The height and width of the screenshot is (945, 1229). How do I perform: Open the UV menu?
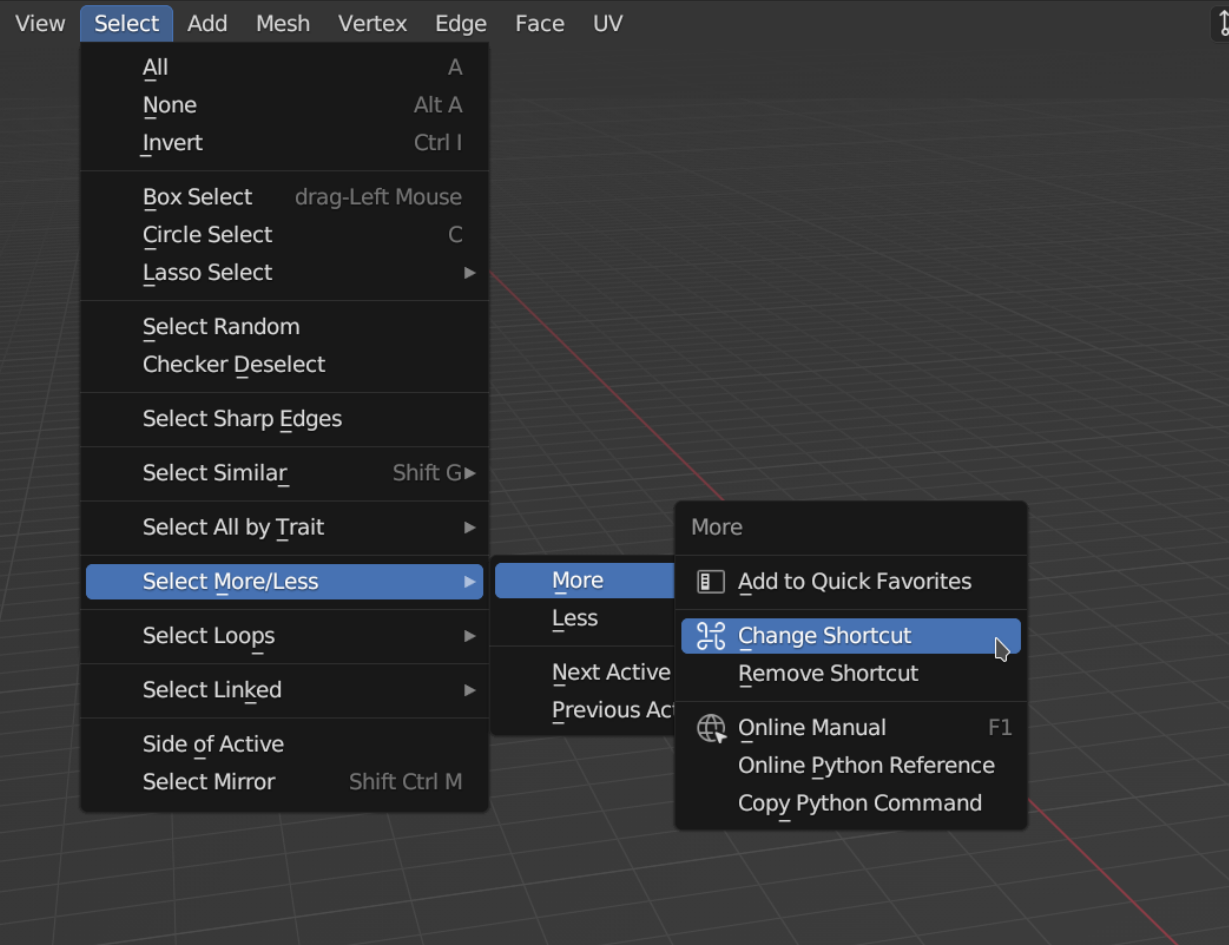607,23
